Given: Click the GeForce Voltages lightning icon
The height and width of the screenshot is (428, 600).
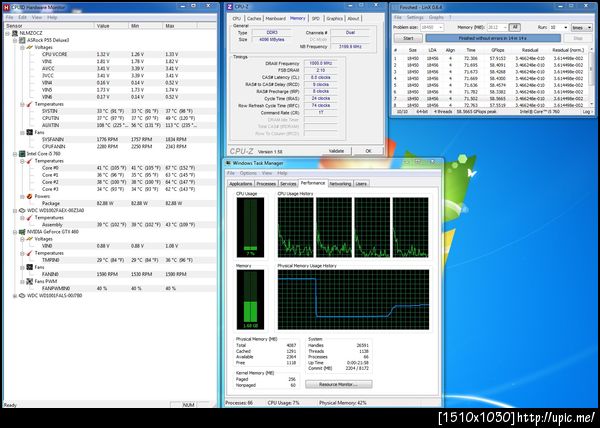Looking at the screenshot, I should (x=29, y=239).
